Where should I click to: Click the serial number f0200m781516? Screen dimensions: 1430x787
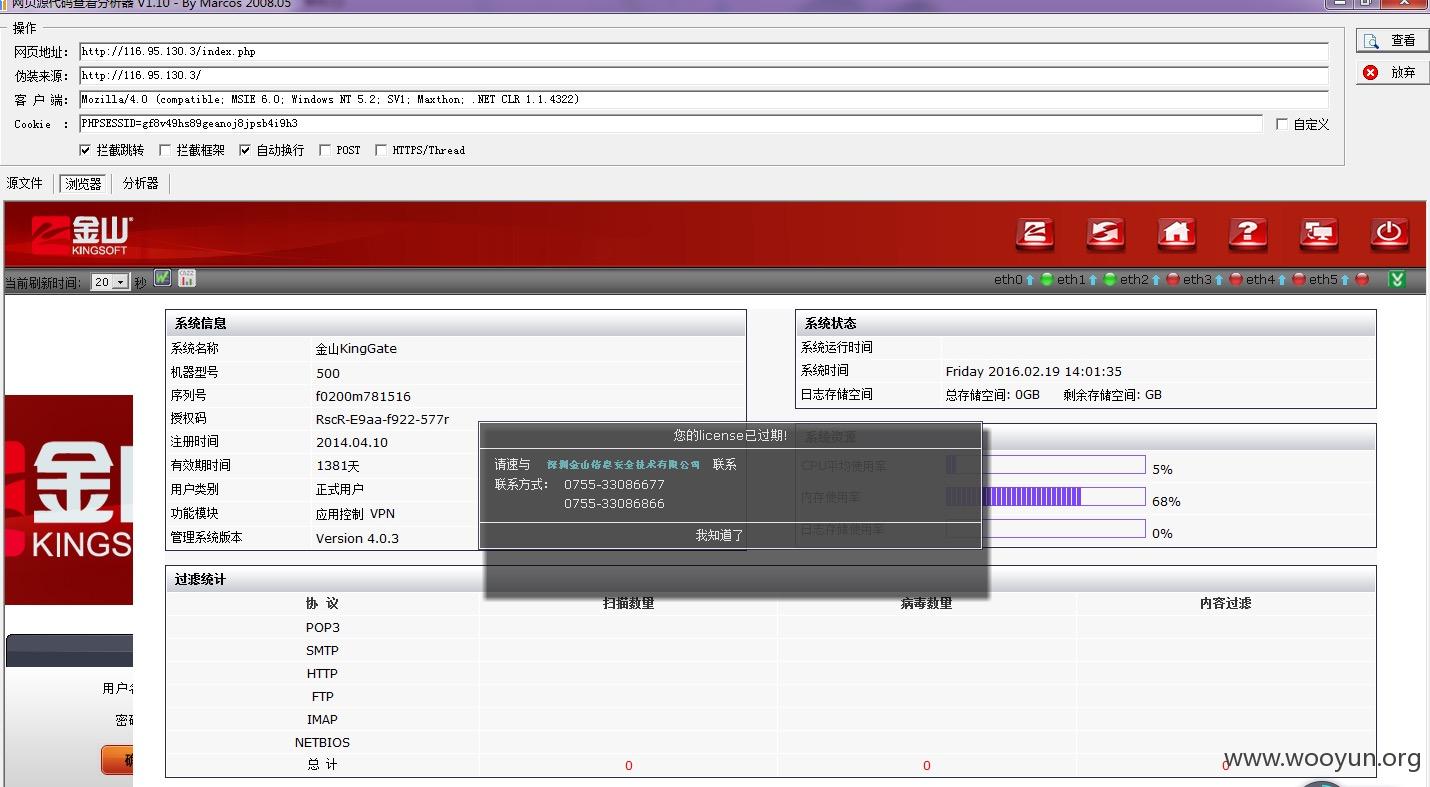point(363,397)
